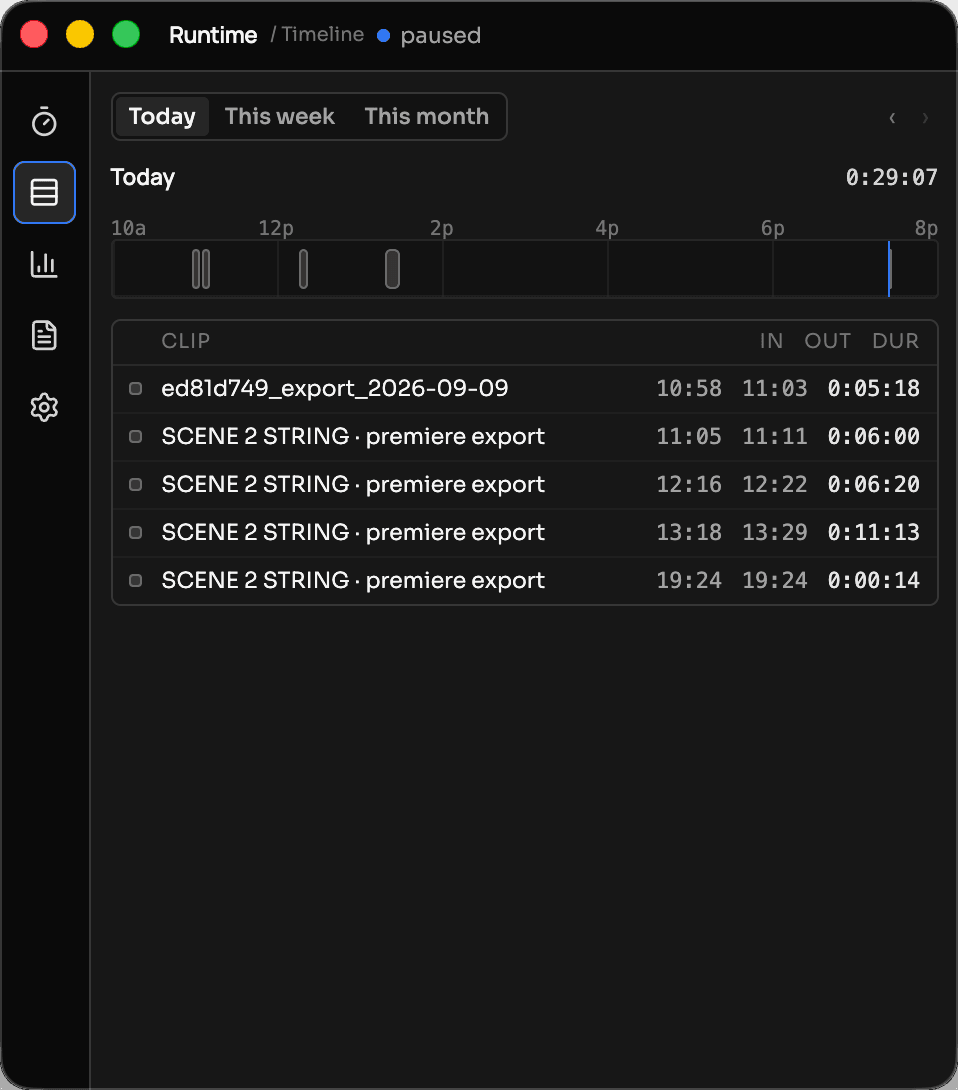Switch to the This month tab
The height and width of the screenshot is (1090, 958).
point(427,116)
